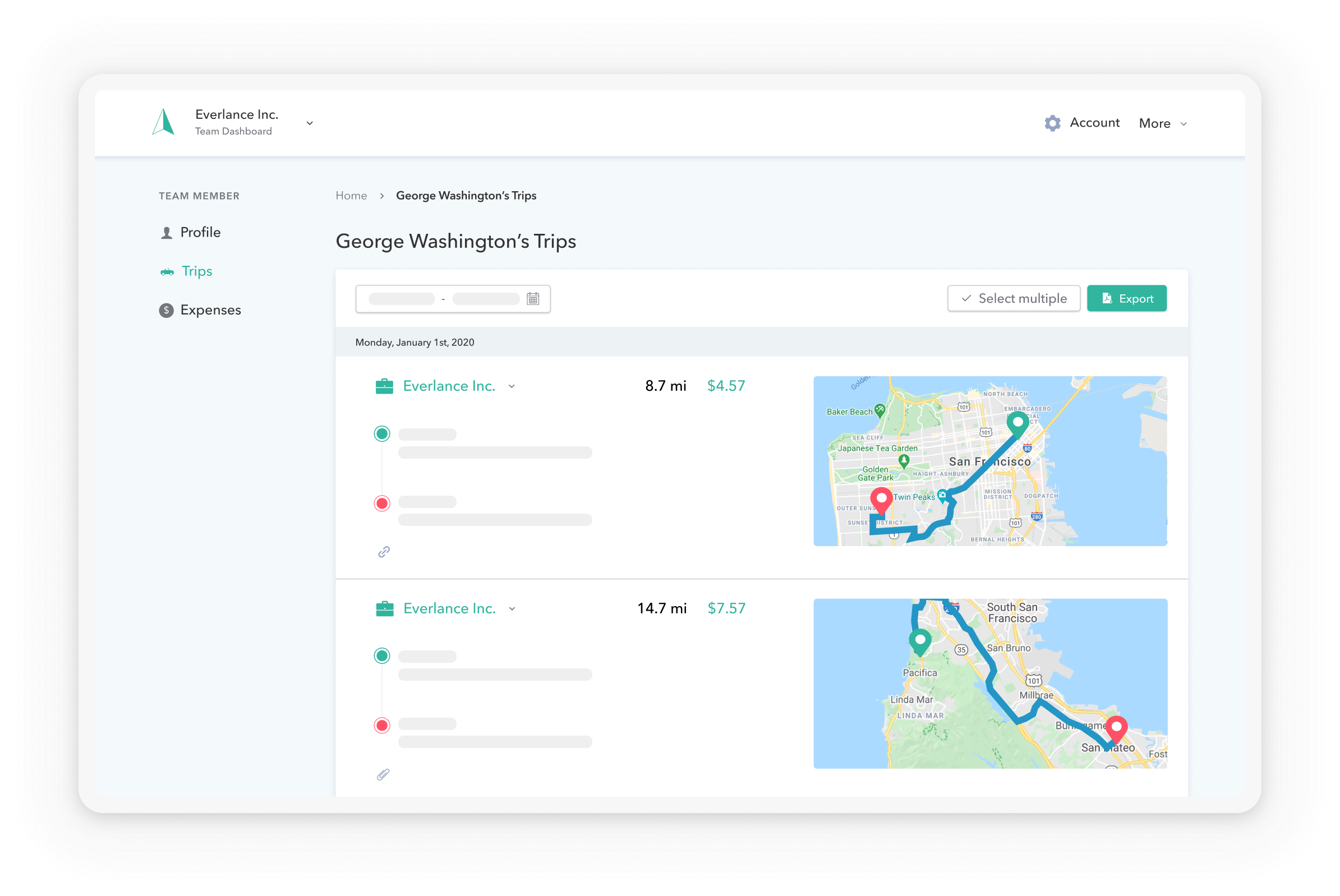The image size is (1340, 896).
Task: Enable Select multiple mode
Action: point(1014,298)
